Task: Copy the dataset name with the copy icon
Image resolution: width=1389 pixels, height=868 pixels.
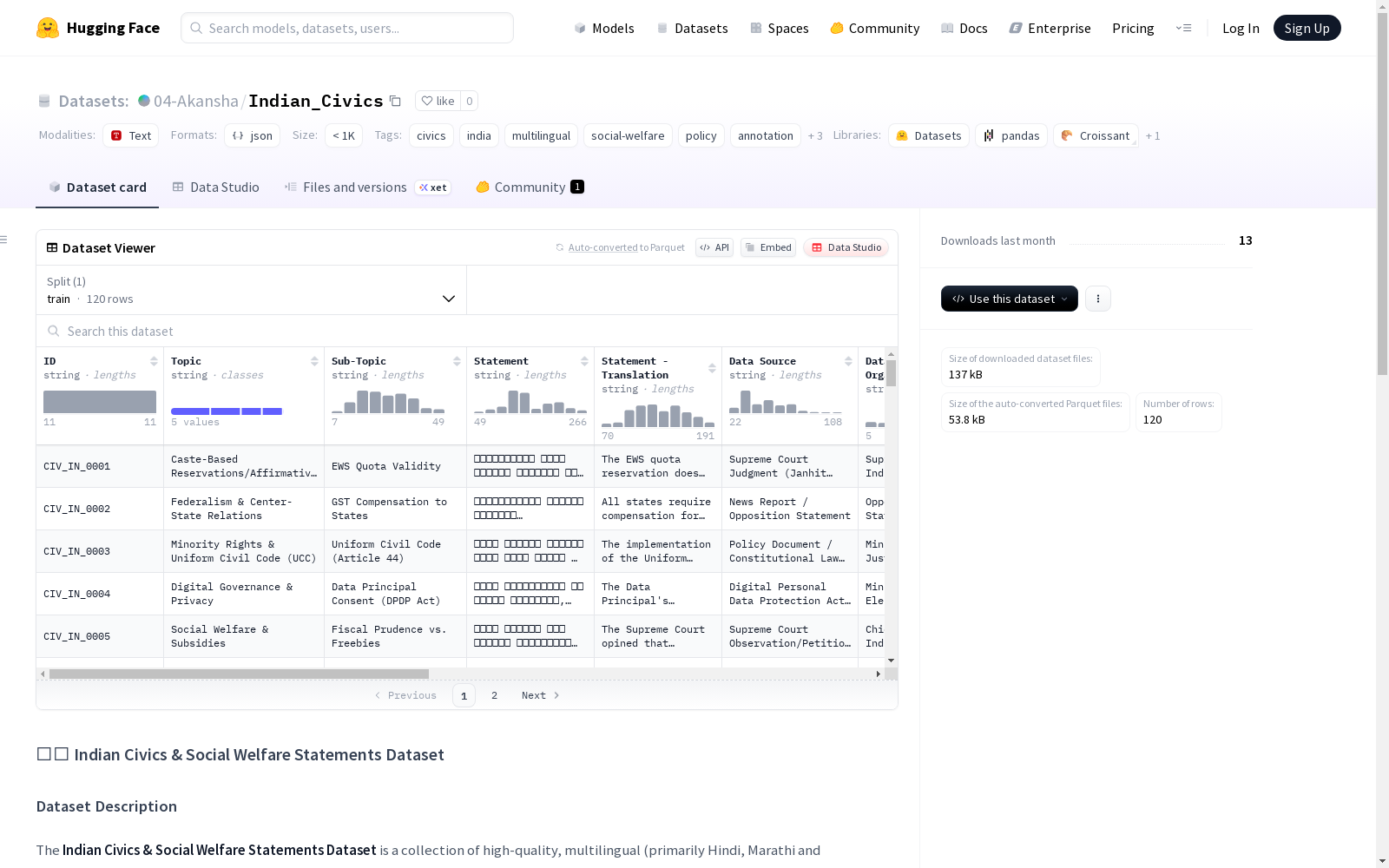Action: pyautogui.click(x=395, y=101)
